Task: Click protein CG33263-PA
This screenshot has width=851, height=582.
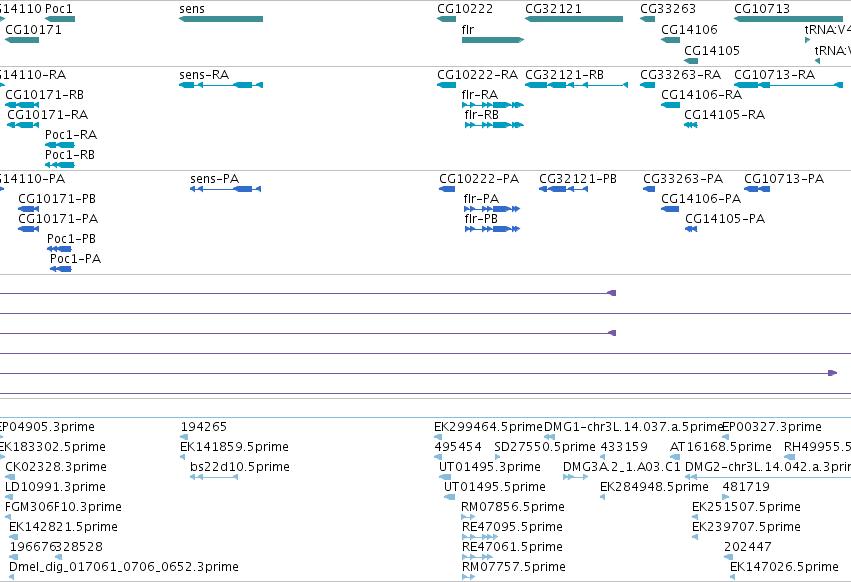Action: coord(683,179)
